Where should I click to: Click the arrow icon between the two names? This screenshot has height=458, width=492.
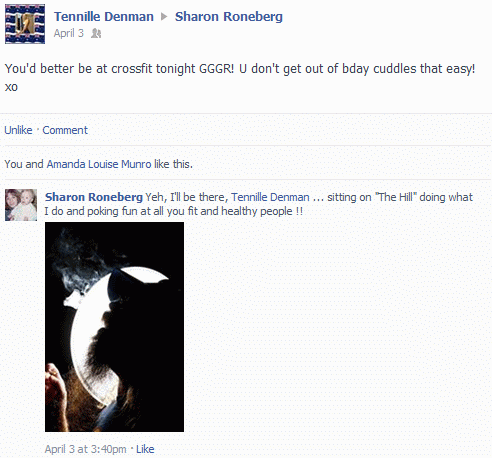[164, 16]
